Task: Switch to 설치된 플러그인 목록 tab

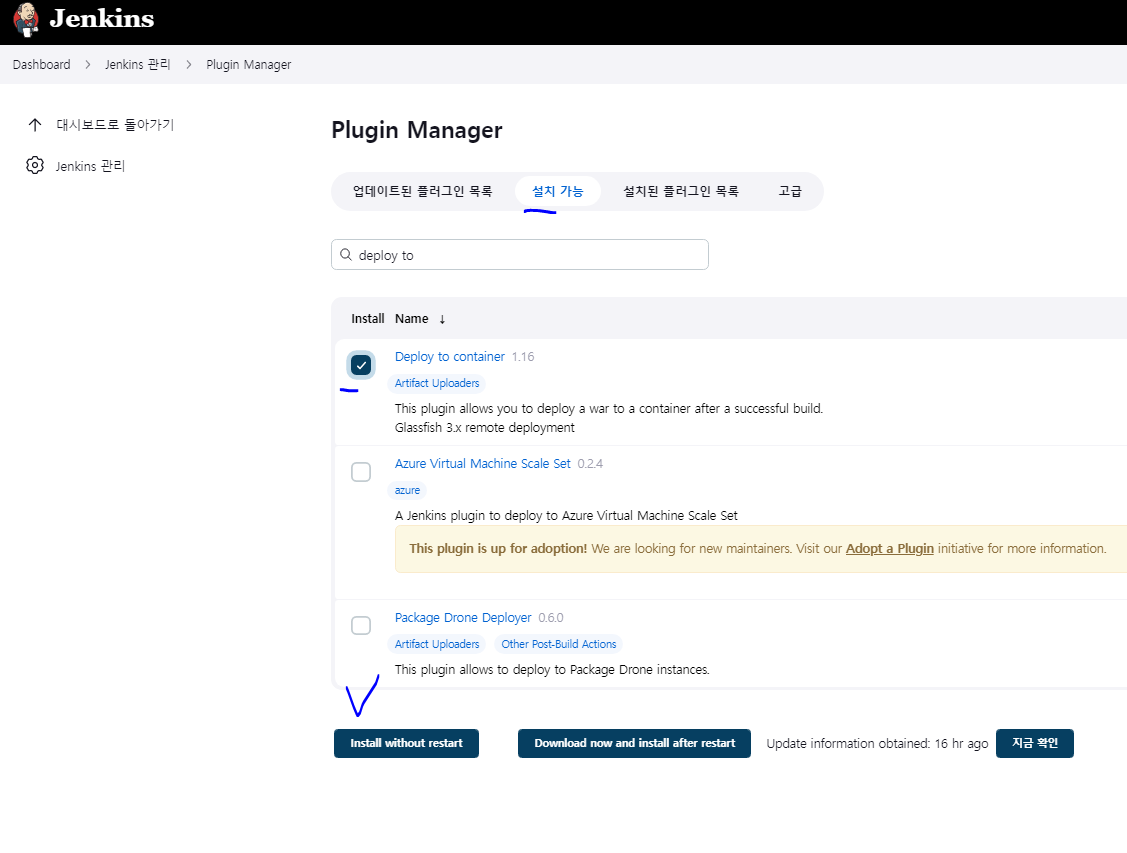Action: point(681,191)
